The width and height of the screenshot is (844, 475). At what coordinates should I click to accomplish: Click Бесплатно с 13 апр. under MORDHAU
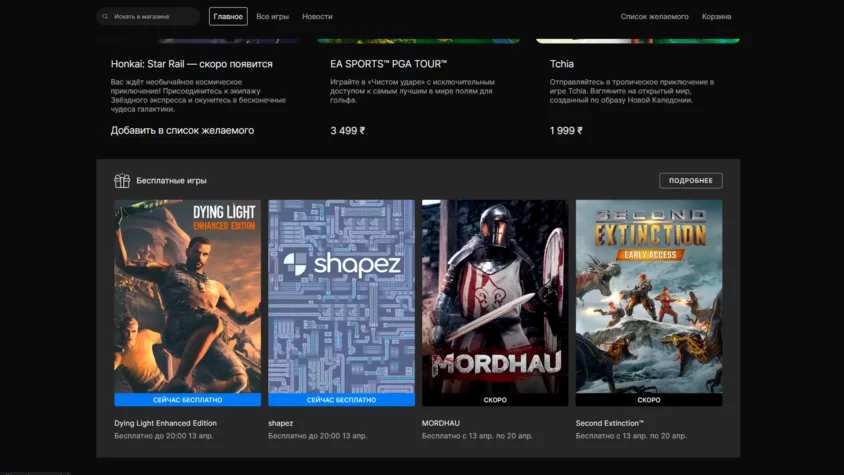(477, 436)
